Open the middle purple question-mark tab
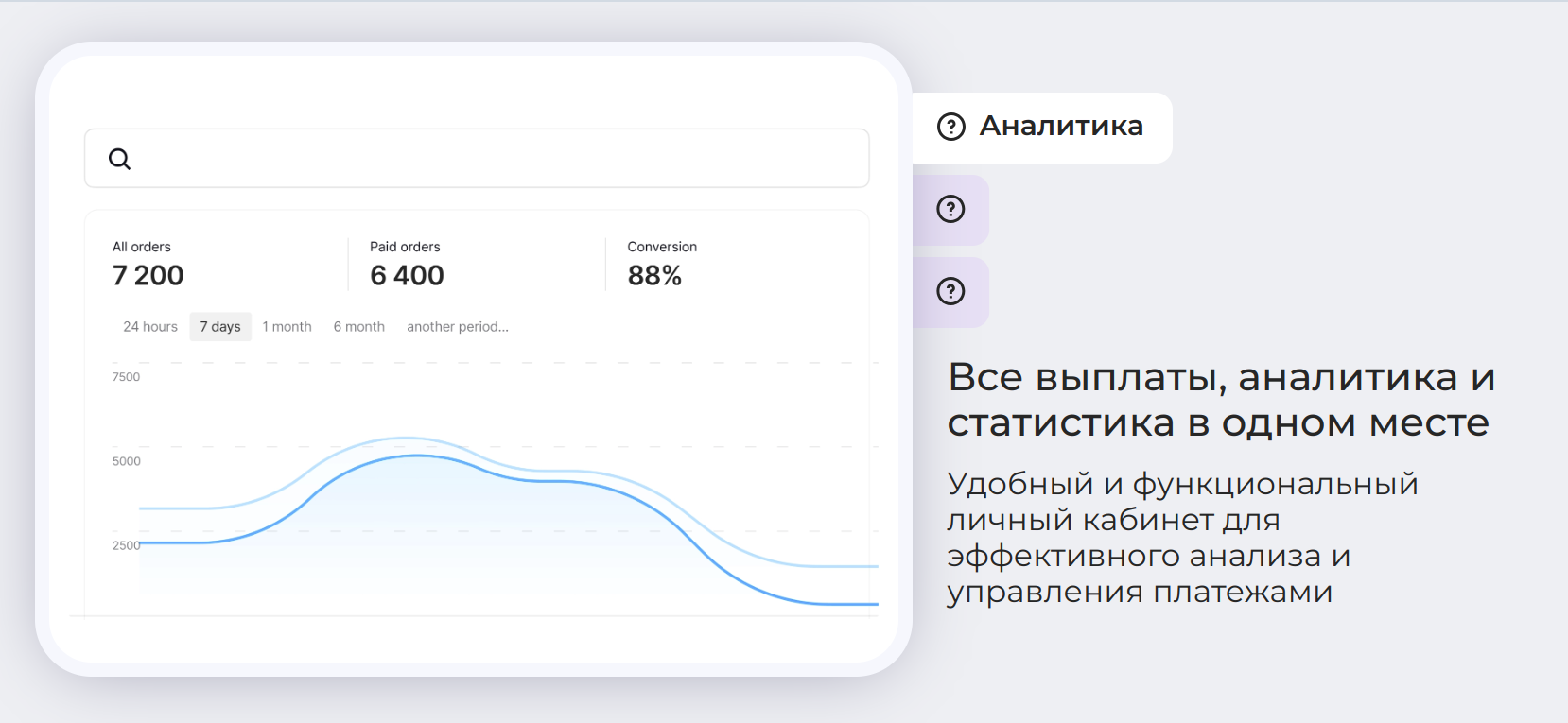This screenshot has height=723, width=1568. tap(950, 209)
